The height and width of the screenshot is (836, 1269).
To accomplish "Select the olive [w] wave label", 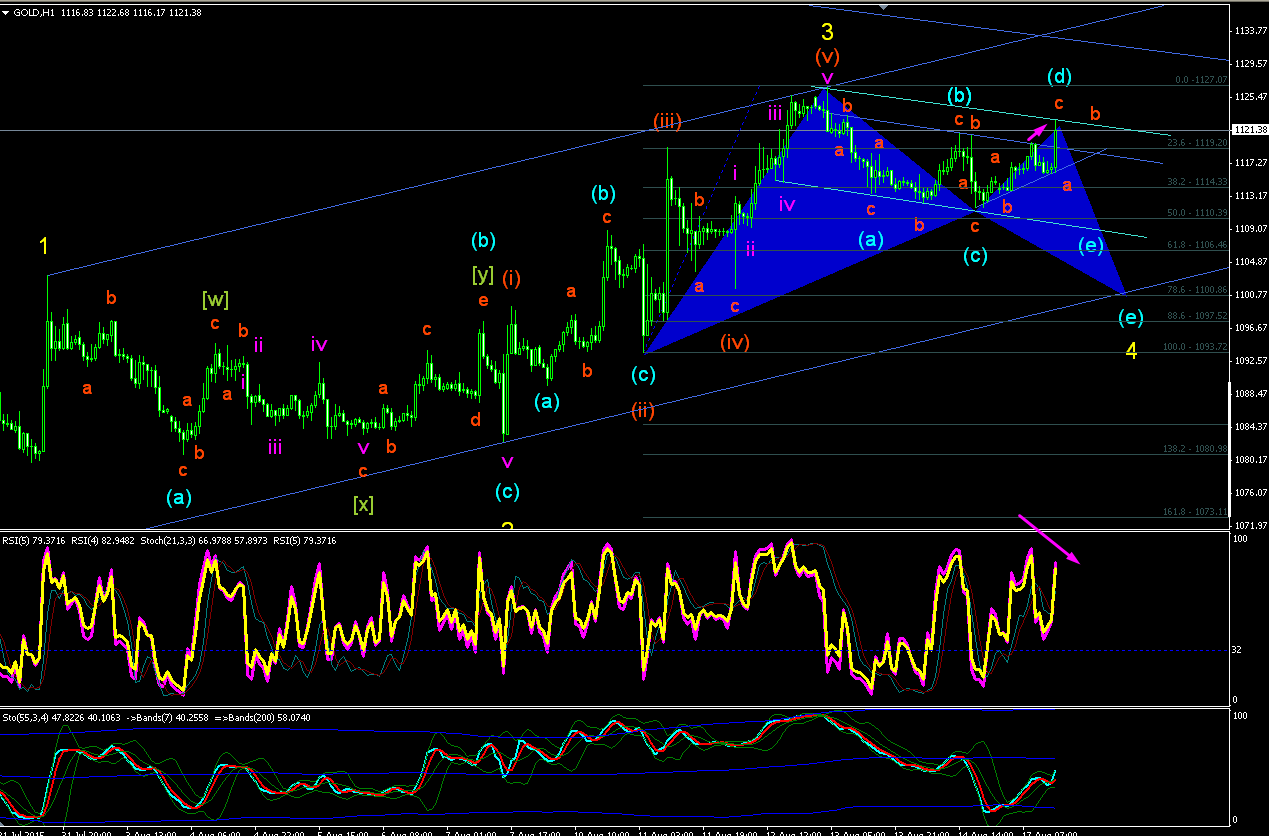I will [215, 298].
